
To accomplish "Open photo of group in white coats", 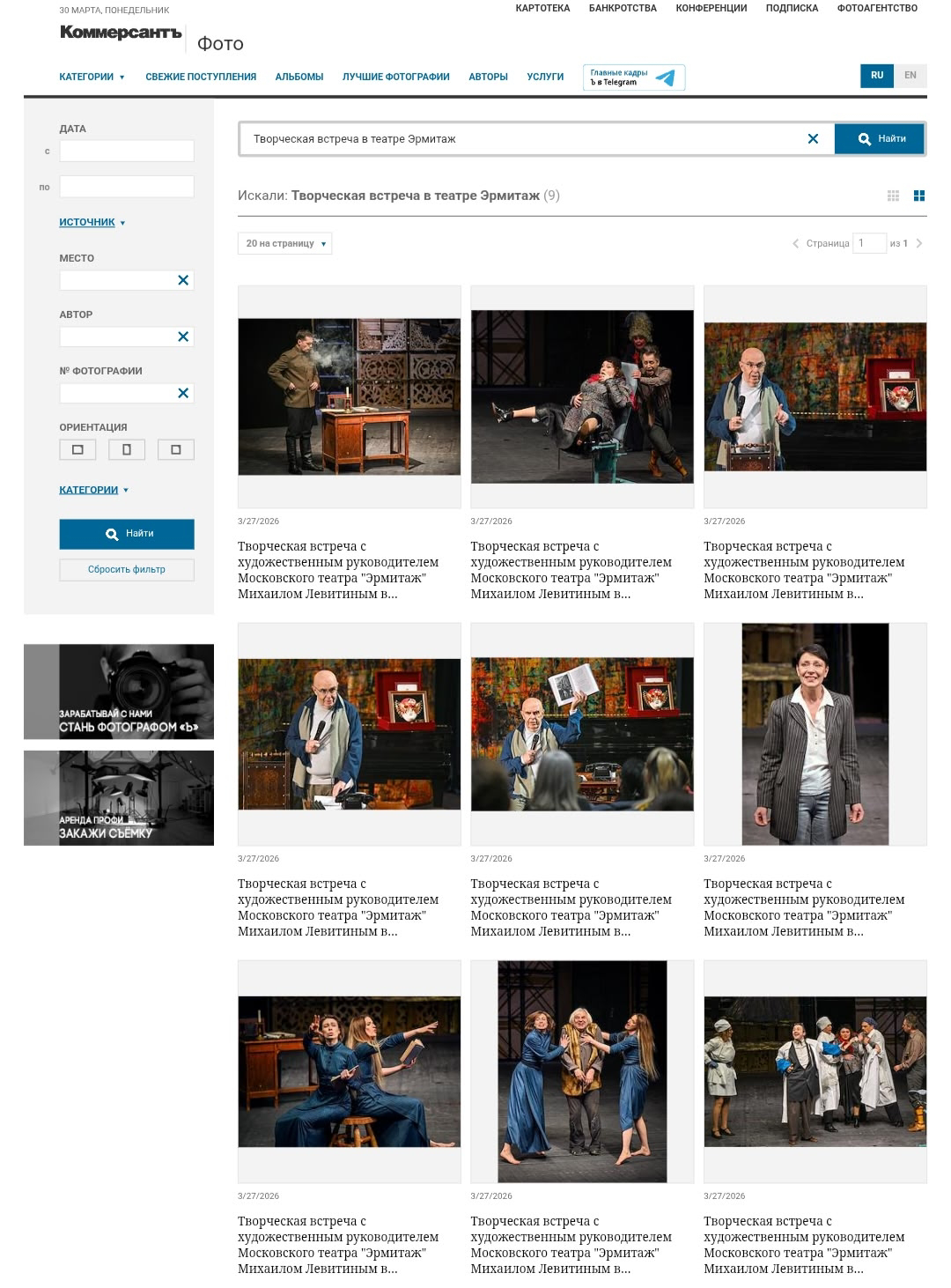I will (815, 1071).
